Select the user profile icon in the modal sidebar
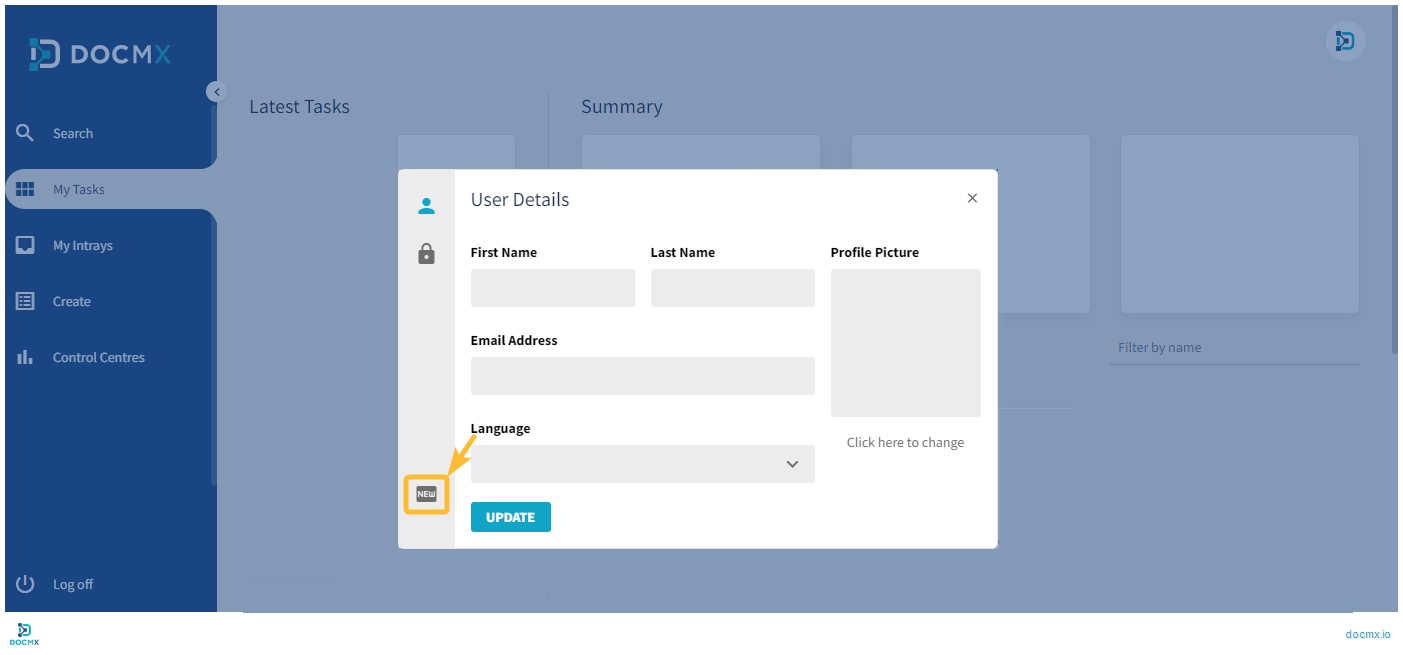The image size is (1403, 655). (427, 205)
